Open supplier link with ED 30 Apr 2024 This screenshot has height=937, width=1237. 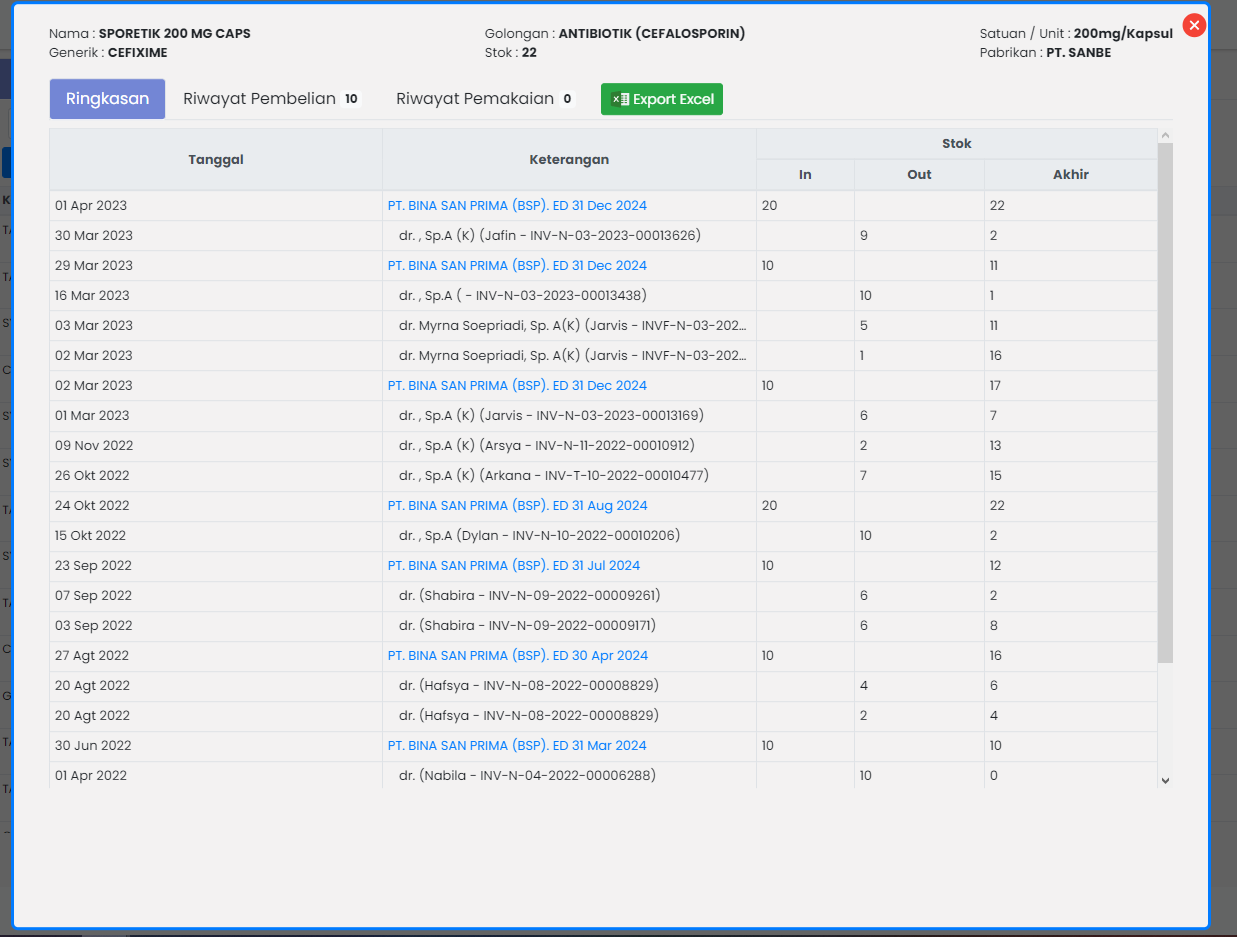(517, 656)
